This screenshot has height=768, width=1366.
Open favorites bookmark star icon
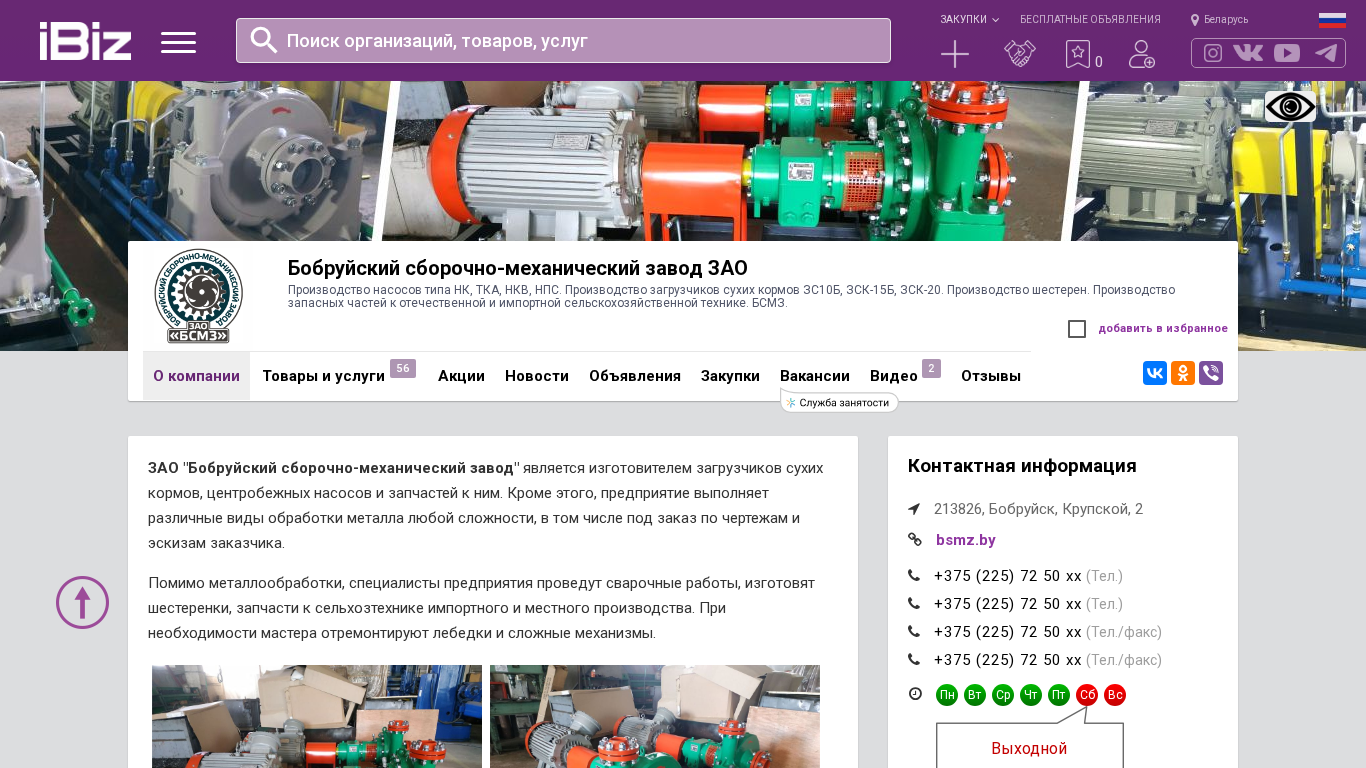pos(1077,54)
